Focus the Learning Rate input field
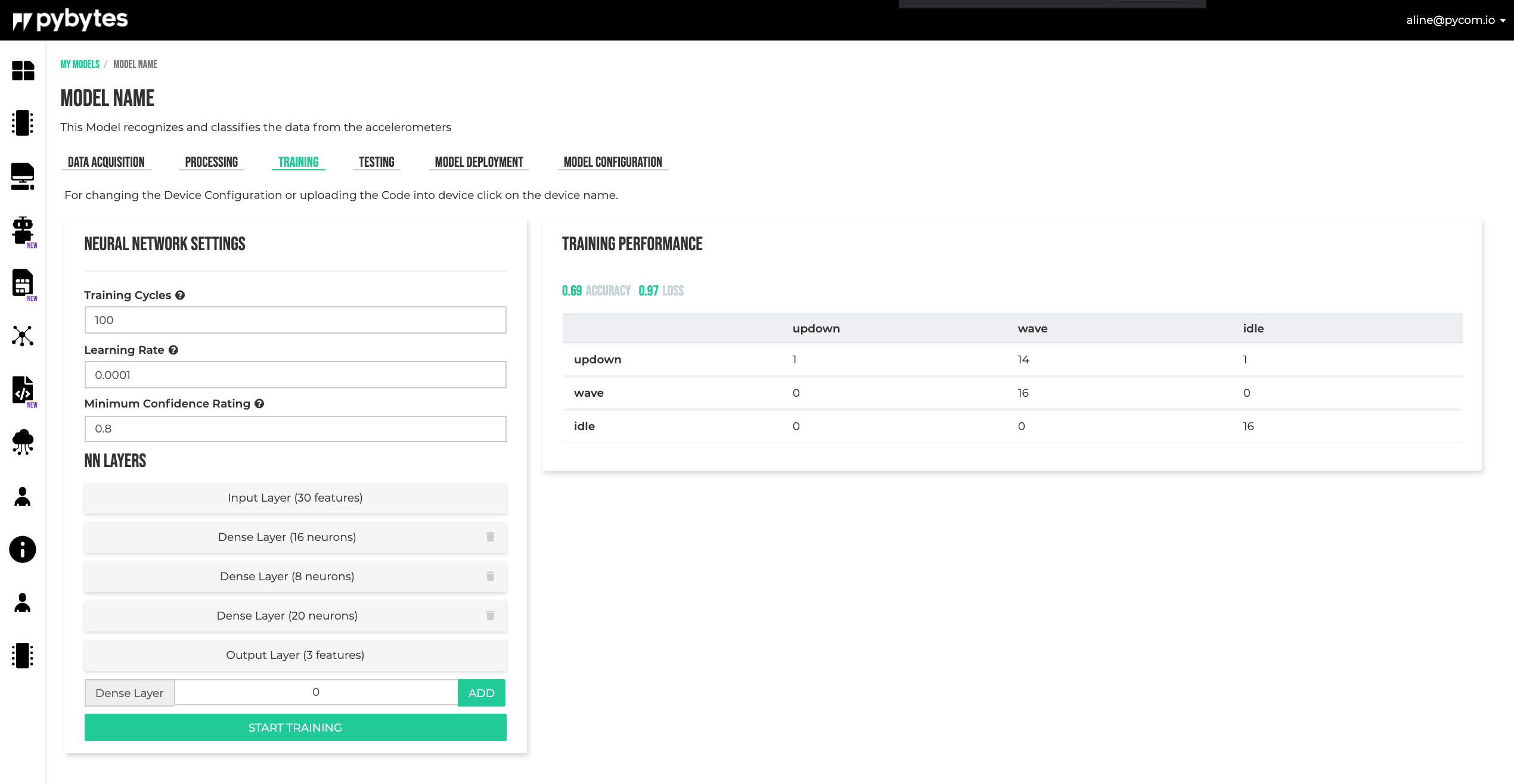Image resolution: width=1514 pixels, height=784 pixels. click(295, 375)
